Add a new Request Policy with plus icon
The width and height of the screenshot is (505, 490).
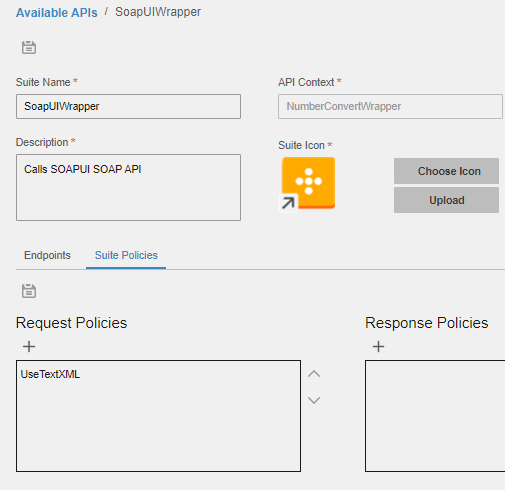(x=29, y=347)
